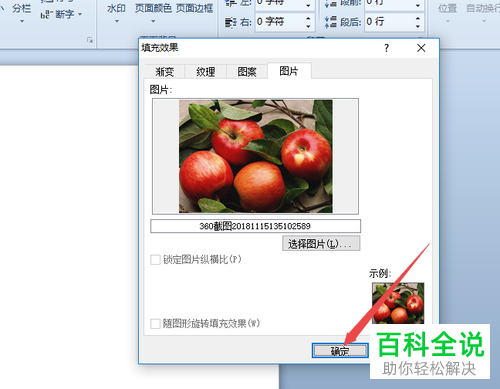500x389 pixels.
Task: Select the 图片 tab
Action: click(x=289, y=71)
